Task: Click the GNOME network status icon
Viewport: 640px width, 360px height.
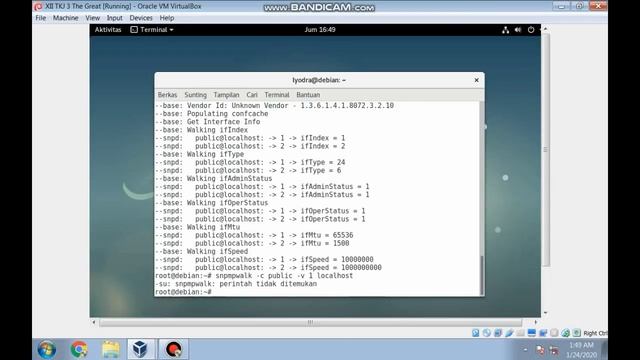Action: [x=505, y=30]
